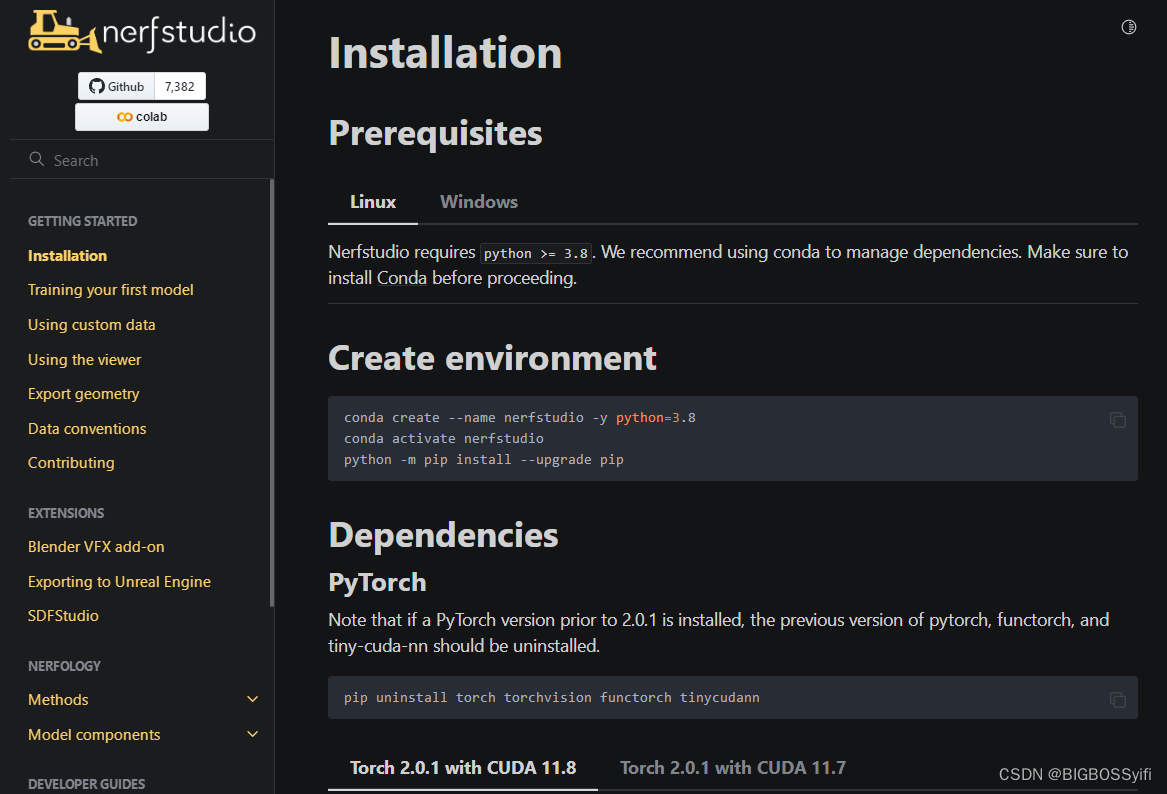The image size is (1167, 794).
Task: Go to the Contributing page
Action: [x=71, y=463]
